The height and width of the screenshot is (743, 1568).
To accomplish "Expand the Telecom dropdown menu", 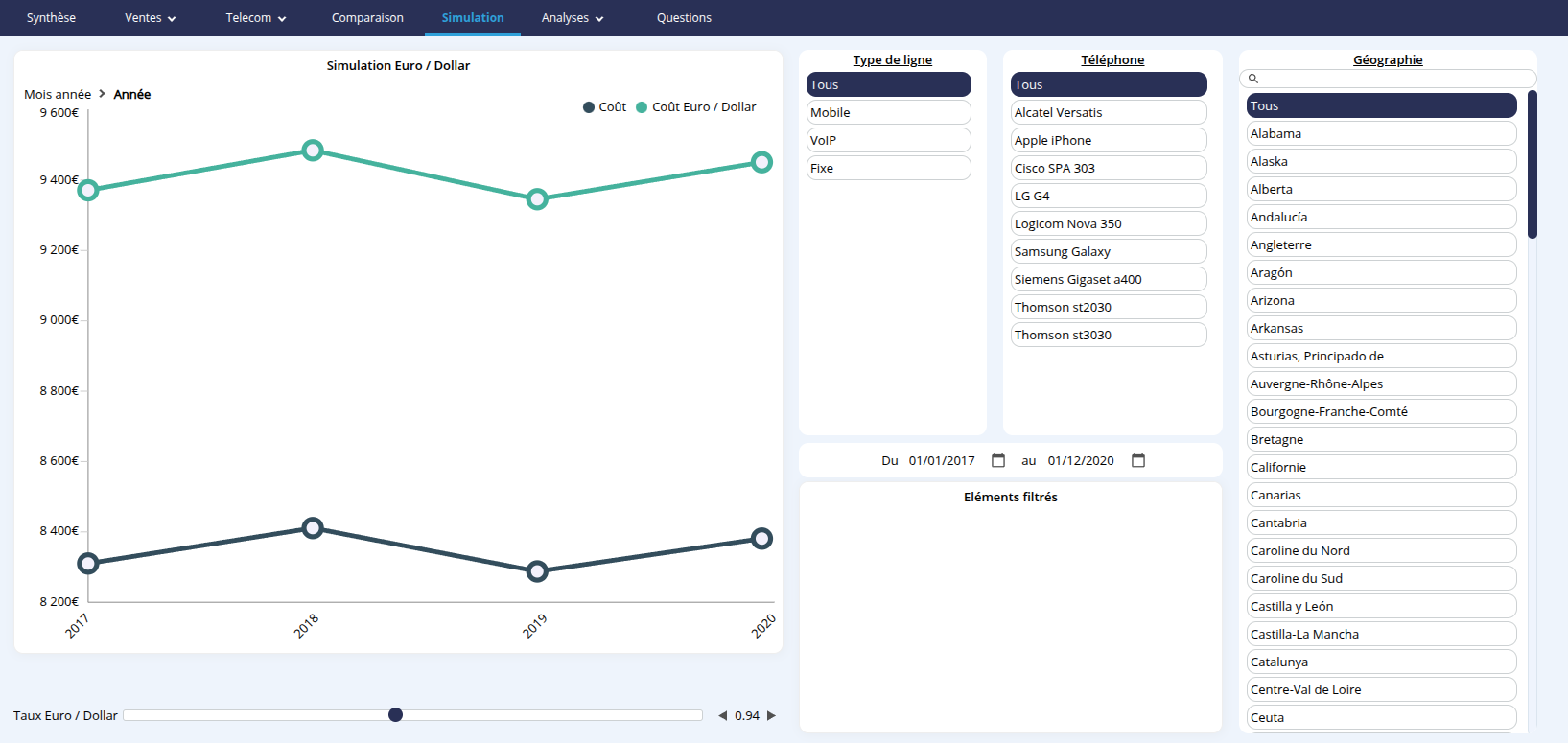I will [x=255, y=18].
